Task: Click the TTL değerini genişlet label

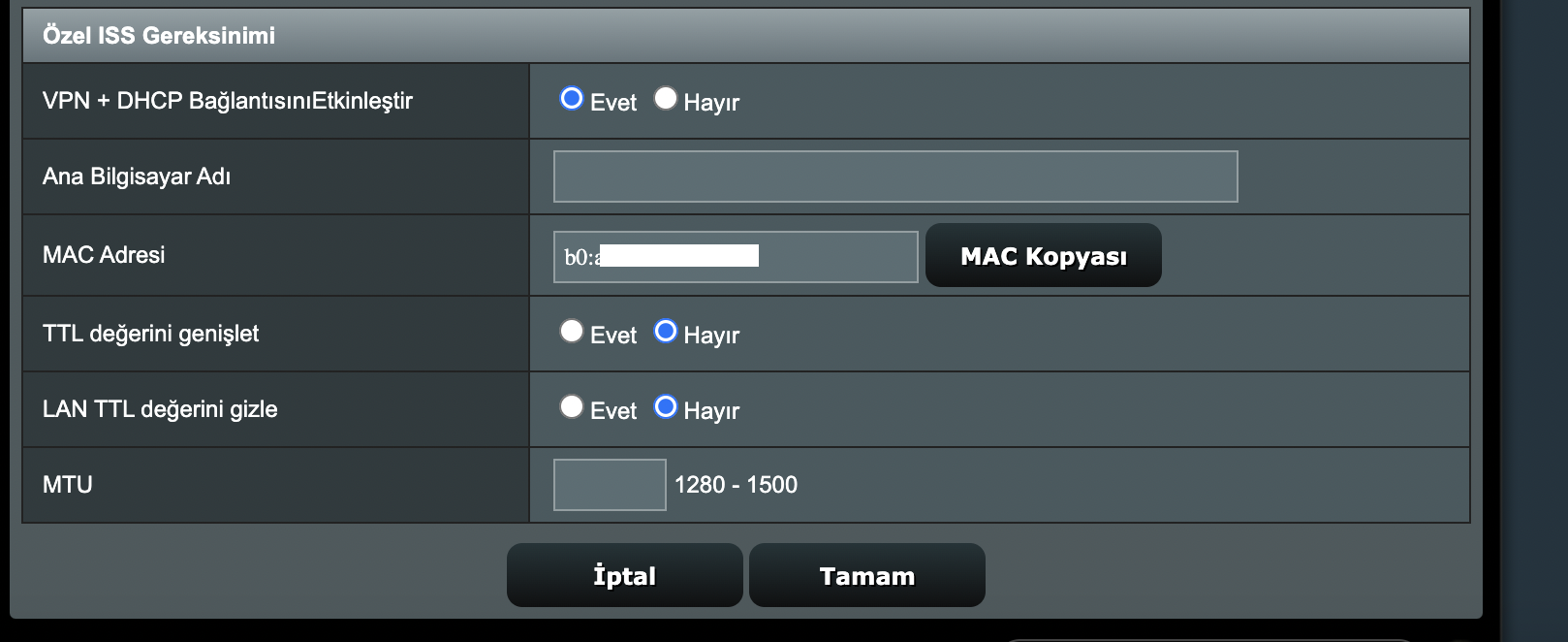Action: coord(150,334)
